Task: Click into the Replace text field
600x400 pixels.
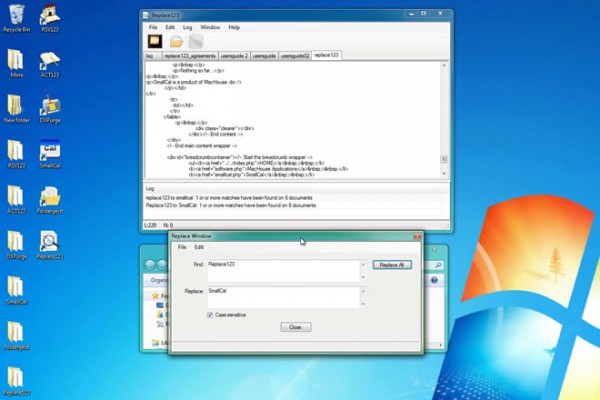Action: [x=283, y=297]
